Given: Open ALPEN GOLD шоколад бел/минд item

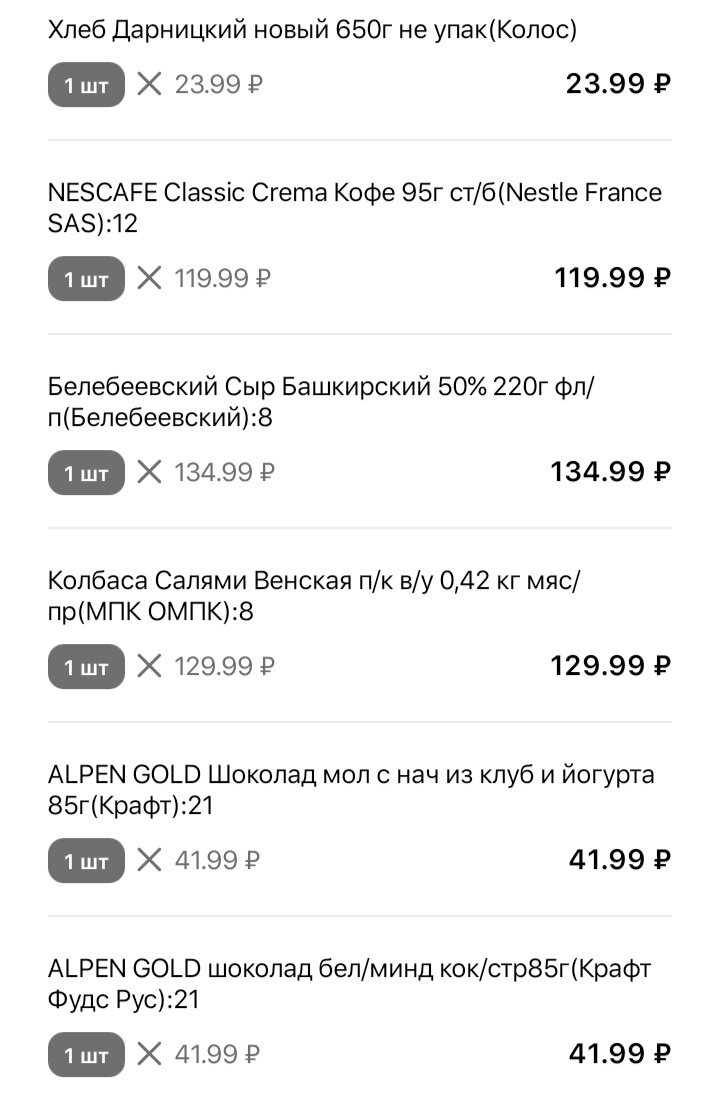Looking at the screenshot, I should click(350, 984).
